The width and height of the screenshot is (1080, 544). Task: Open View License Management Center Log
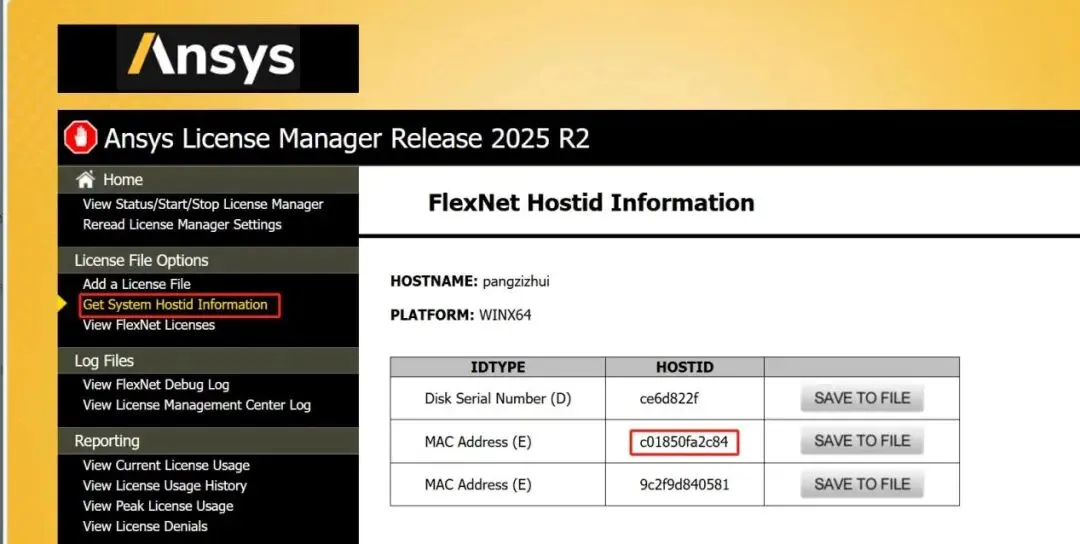[196, 405]
